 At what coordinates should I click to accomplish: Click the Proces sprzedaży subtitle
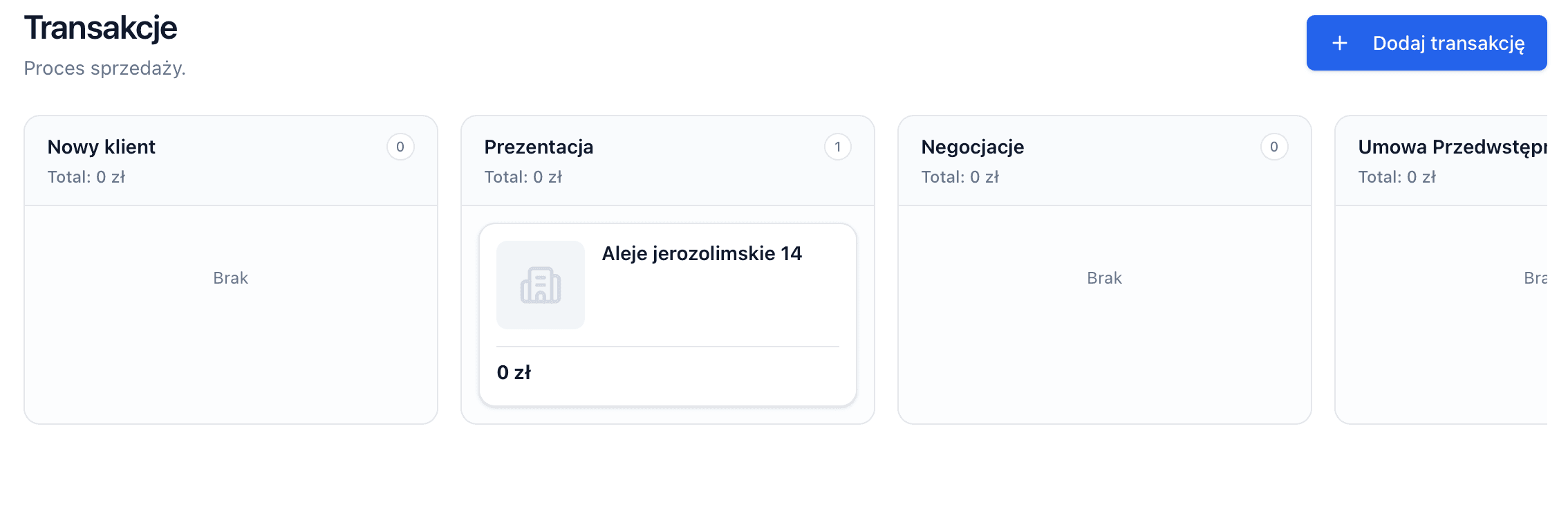(105, 68)
